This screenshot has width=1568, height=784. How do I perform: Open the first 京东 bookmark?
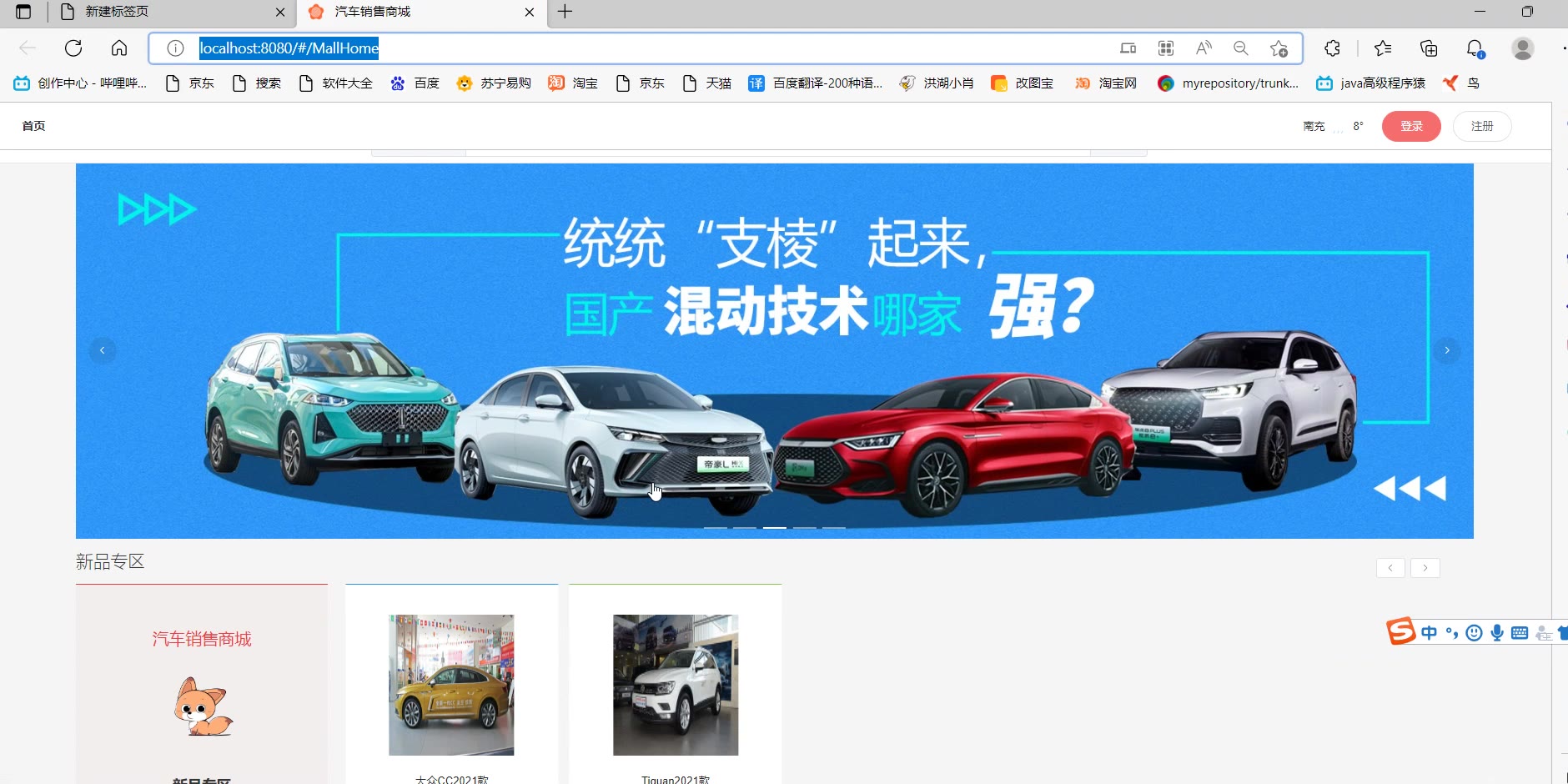coord(190,83)
